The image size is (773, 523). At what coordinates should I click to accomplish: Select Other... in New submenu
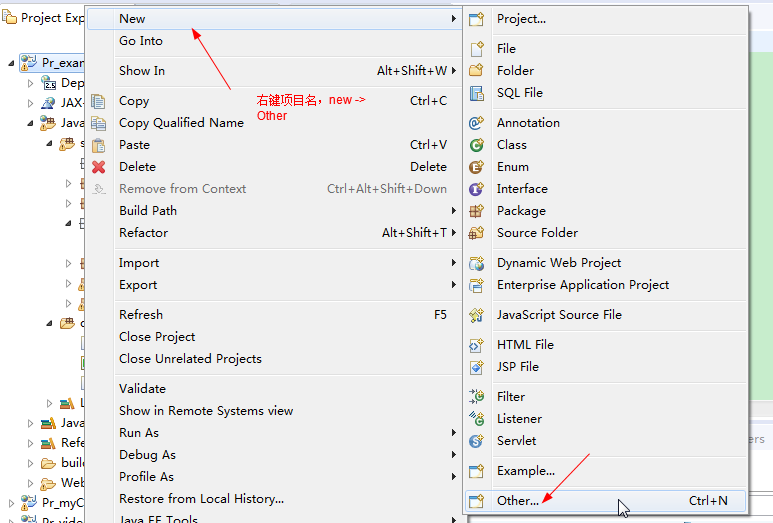point(605,501)
